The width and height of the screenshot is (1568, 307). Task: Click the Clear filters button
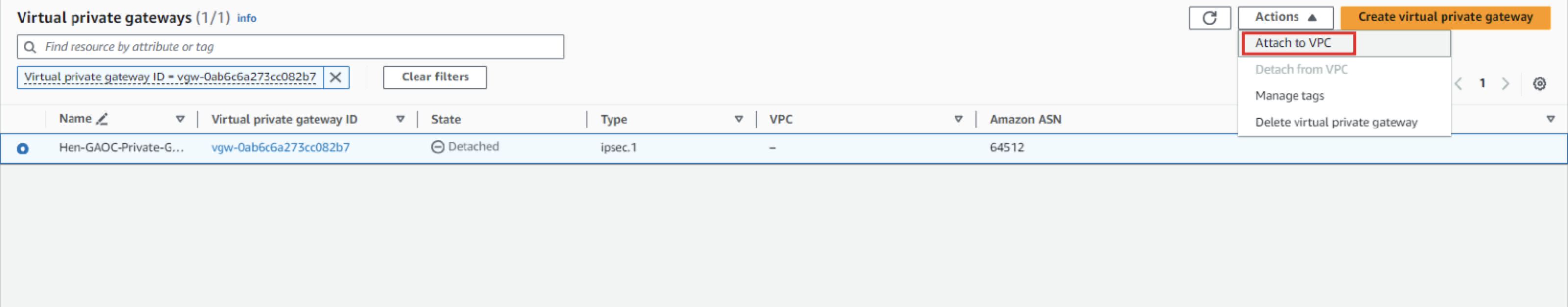435,77
